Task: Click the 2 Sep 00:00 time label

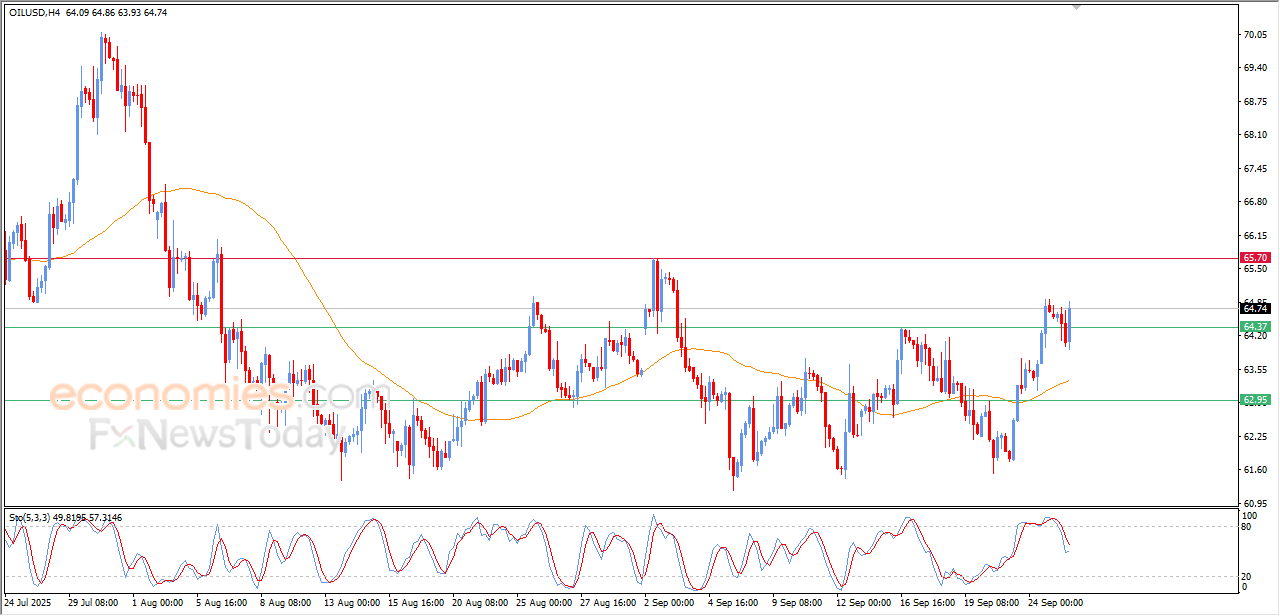Action: (669, 603)
